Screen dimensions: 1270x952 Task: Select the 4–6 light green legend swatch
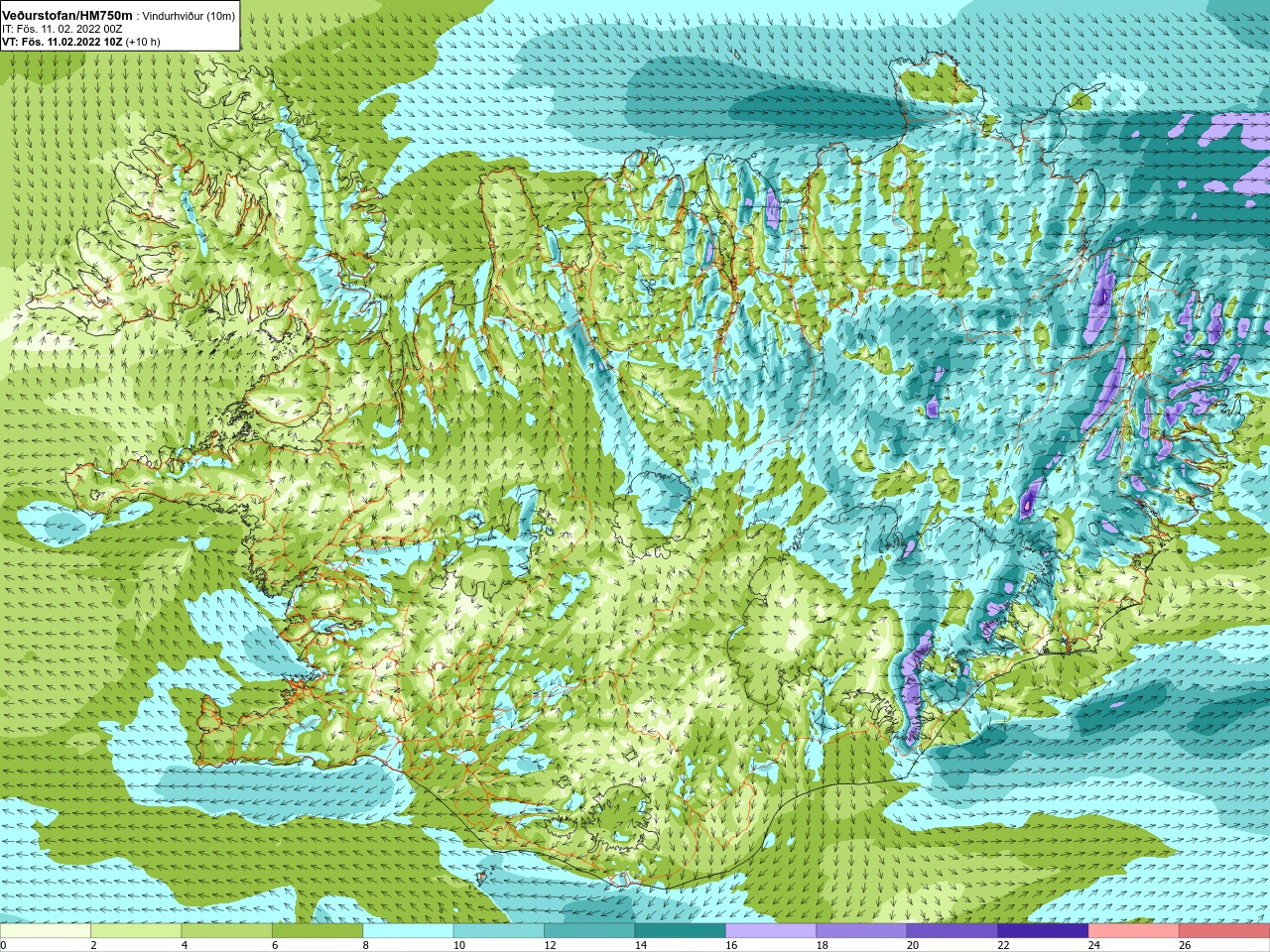pos(226,931)
